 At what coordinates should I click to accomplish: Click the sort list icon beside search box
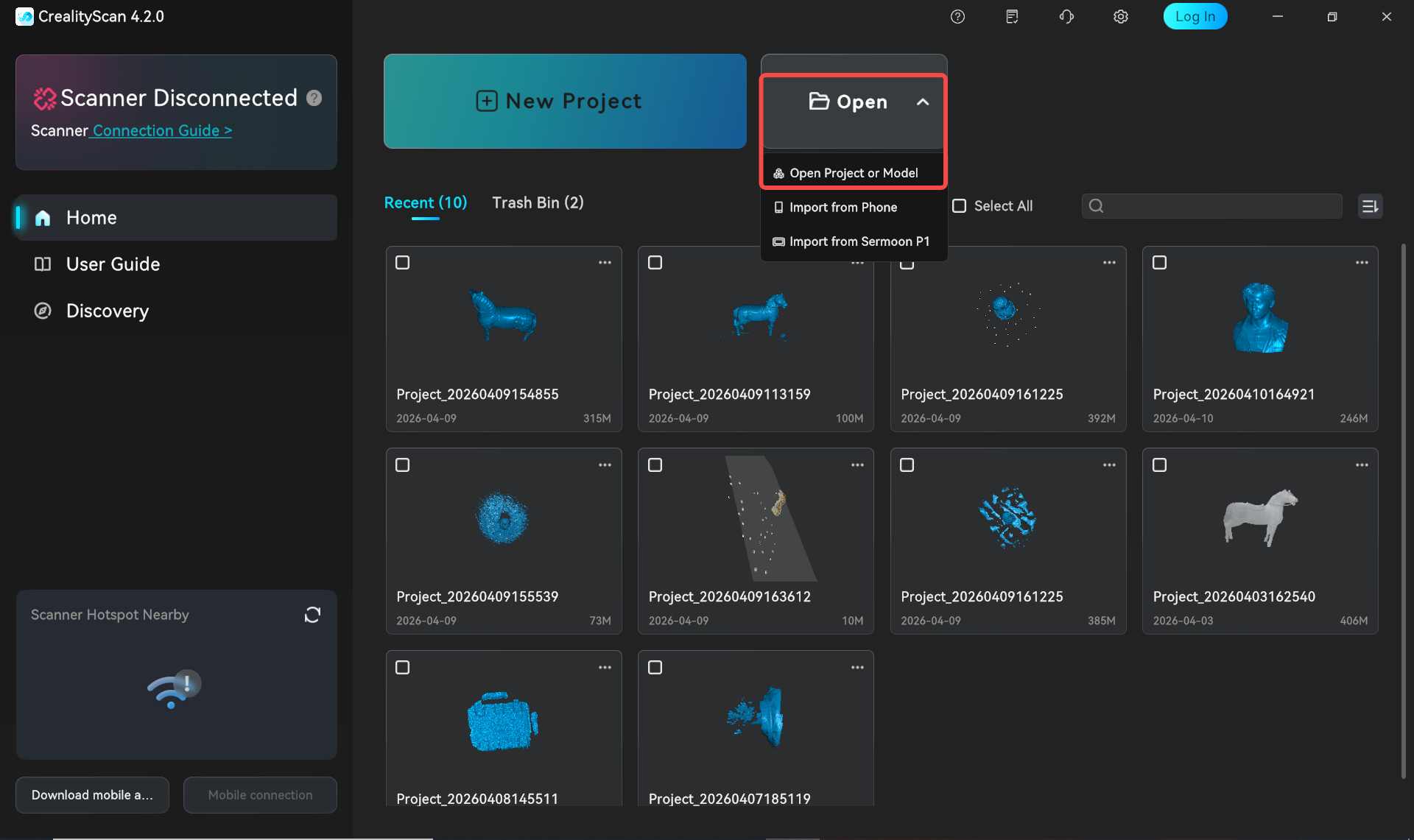1370,206
